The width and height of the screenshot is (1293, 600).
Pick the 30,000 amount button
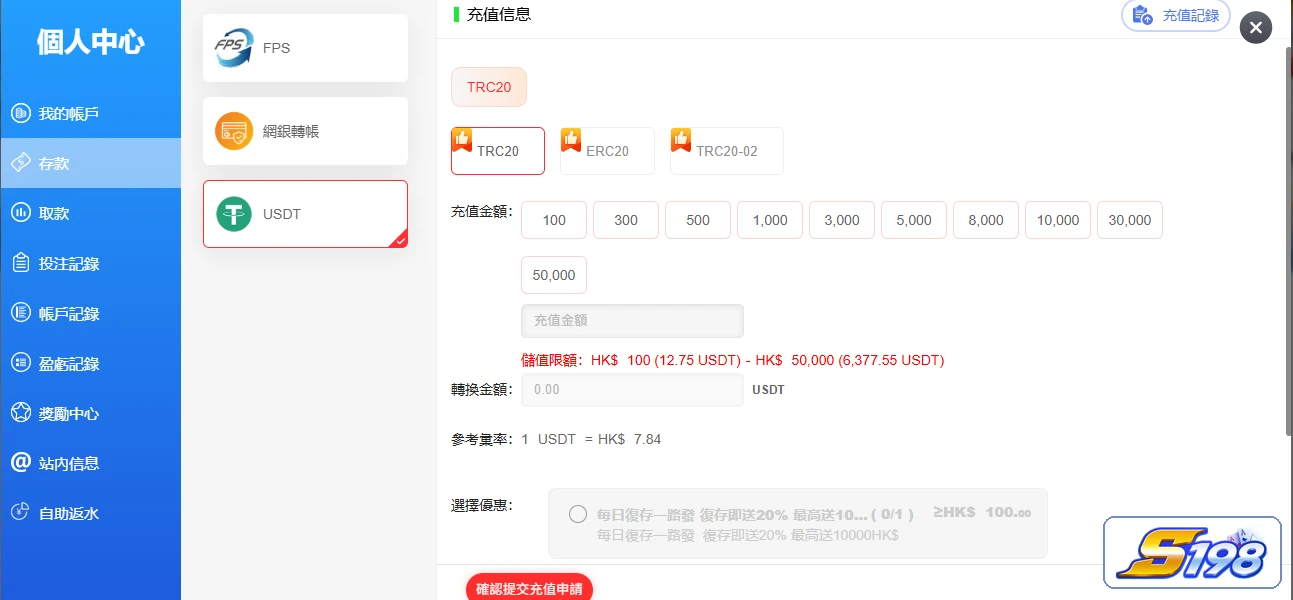click(1130, 220)
